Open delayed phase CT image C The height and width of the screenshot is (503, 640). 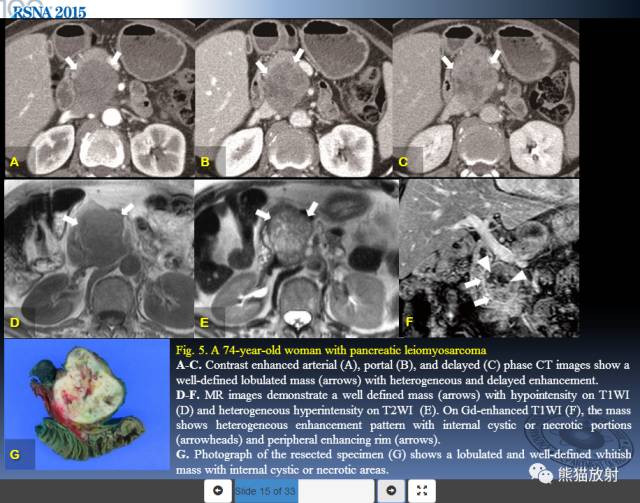[x=486, y=98]
